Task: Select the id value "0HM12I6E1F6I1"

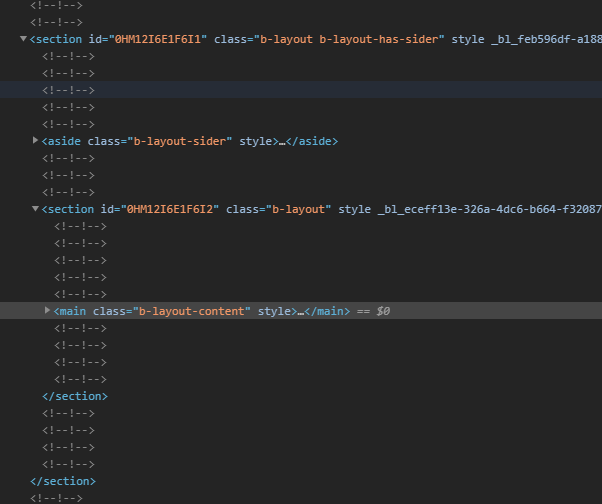Action: tap(158, 39)
